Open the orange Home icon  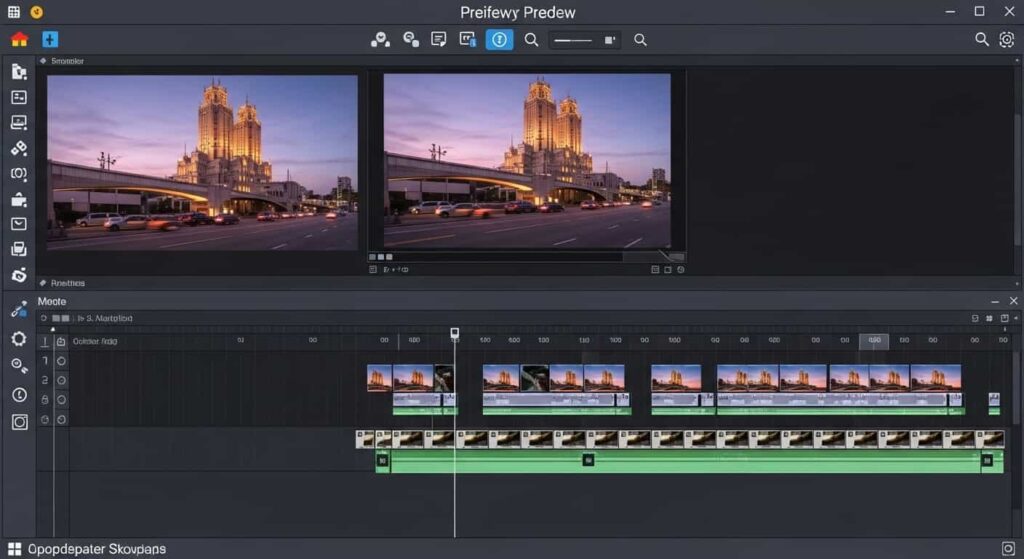20,39
